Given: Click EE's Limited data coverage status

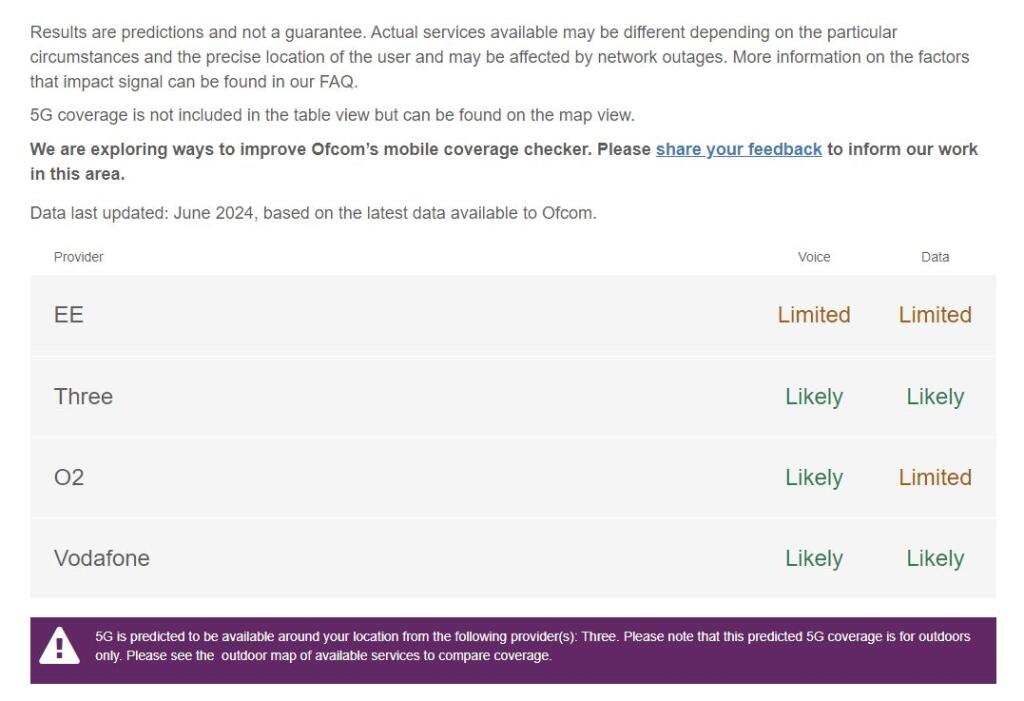Looking at the screenshot, I should 935,315.
